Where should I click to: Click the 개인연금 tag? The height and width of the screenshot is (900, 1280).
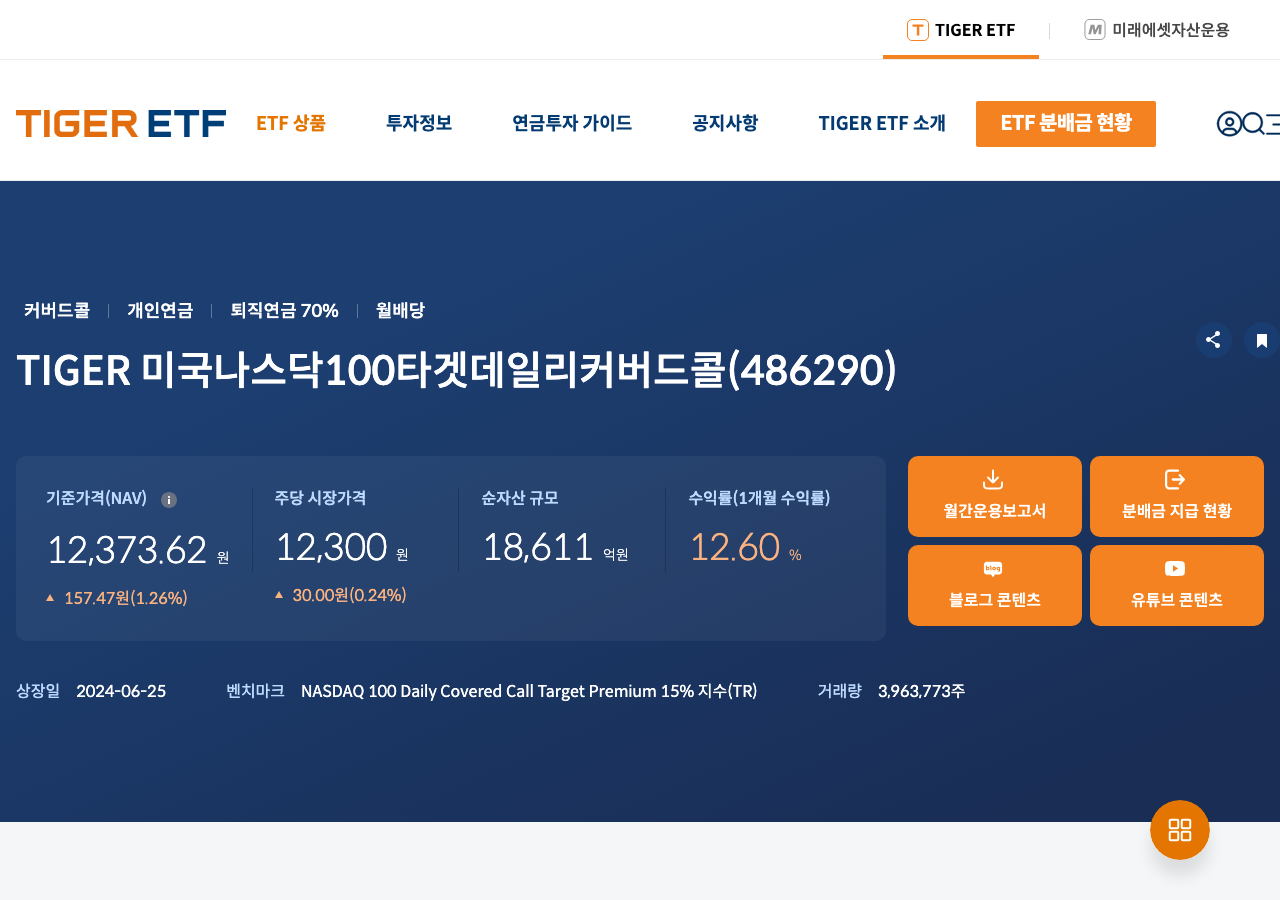point(160,310)
